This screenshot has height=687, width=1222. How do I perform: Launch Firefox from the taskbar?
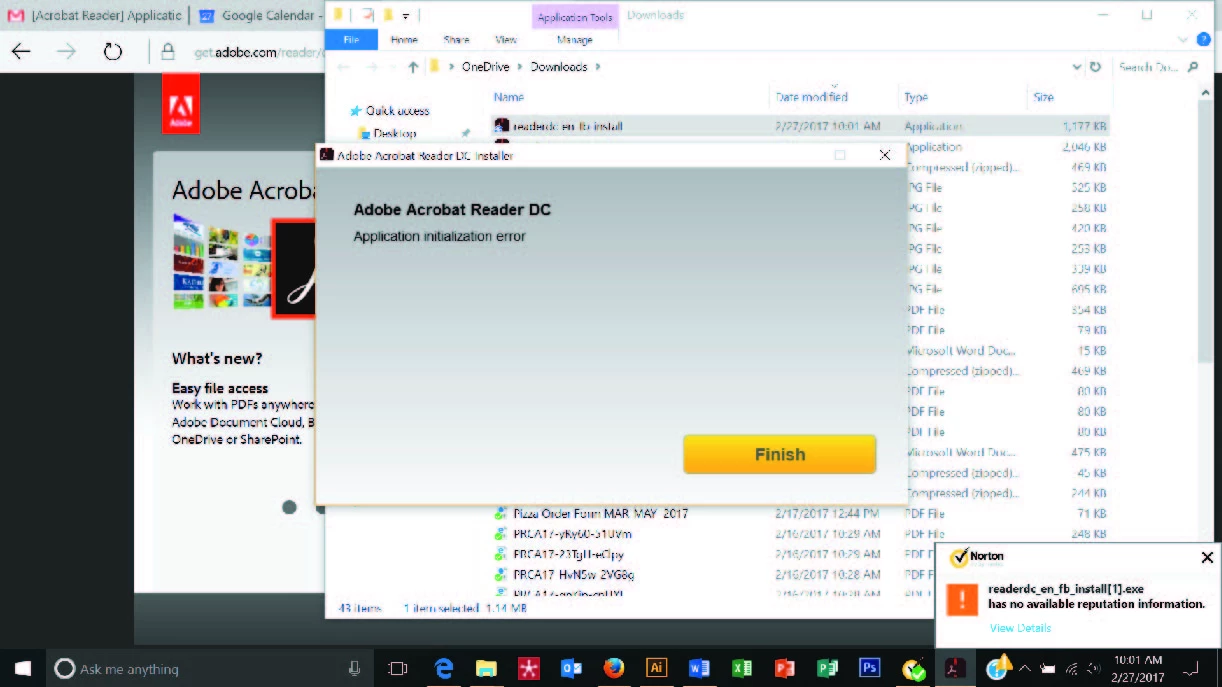(614, 668)
